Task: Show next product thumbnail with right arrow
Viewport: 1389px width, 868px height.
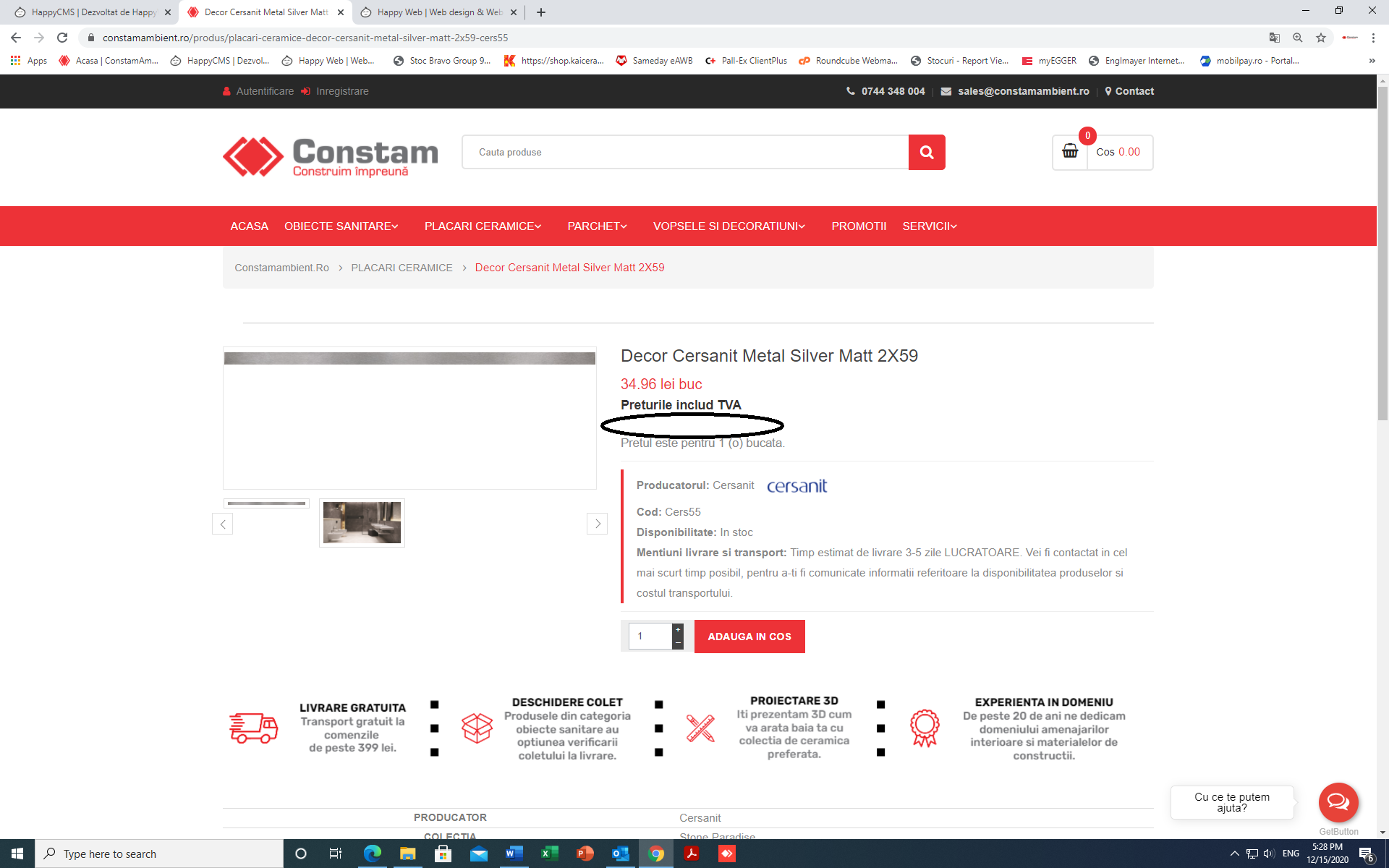Action: 597,524
